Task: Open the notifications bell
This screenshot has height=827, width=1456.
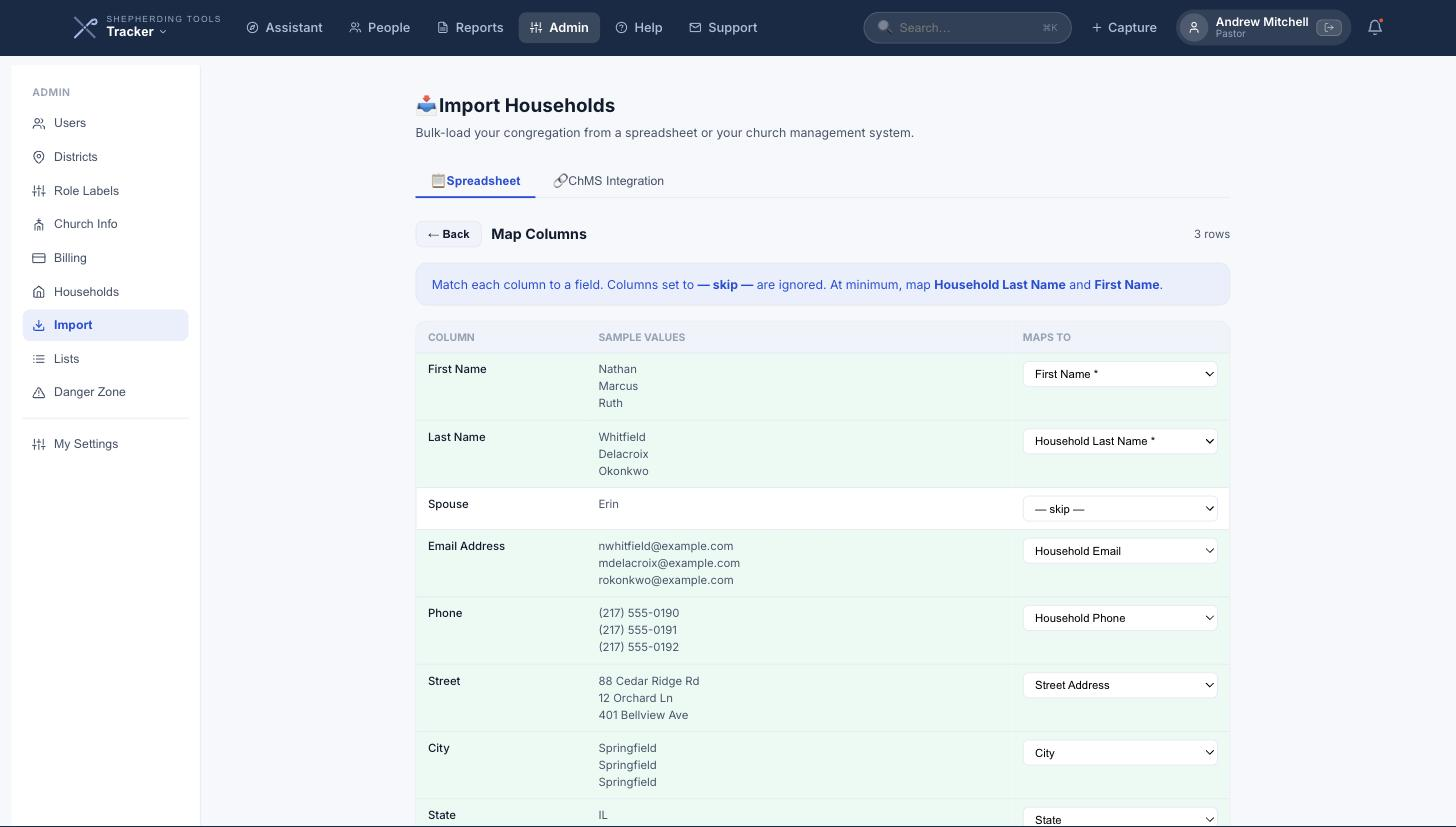Action: 1375,28
